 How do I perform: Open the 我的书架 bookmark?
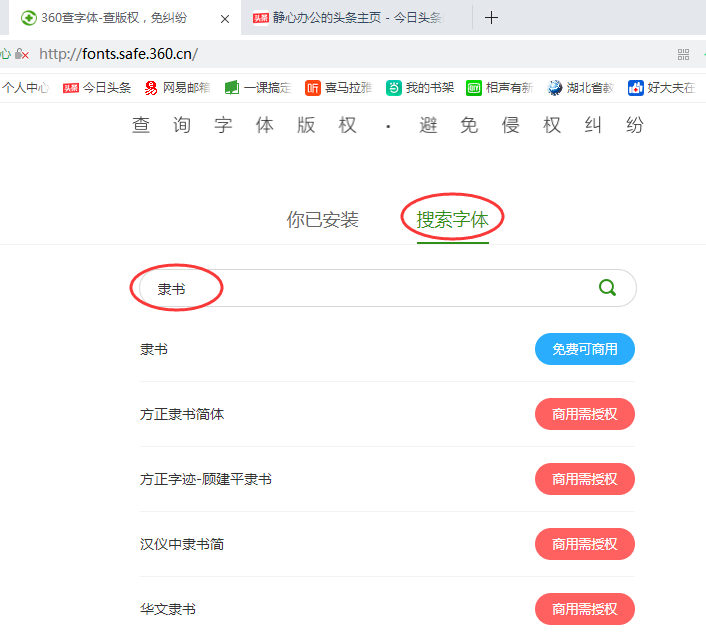coord(420,88)
